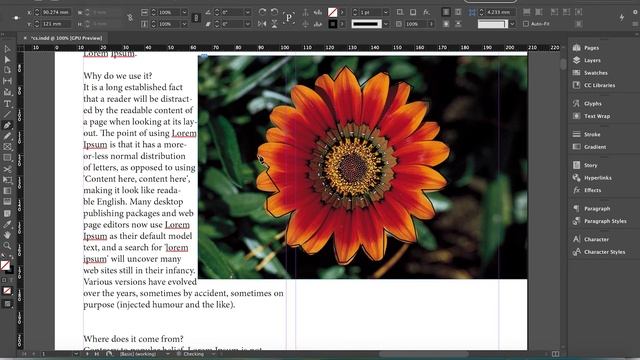Expand the stroke color swatch arrow
The height and width of the screenshot is (360, 640).
342,24
